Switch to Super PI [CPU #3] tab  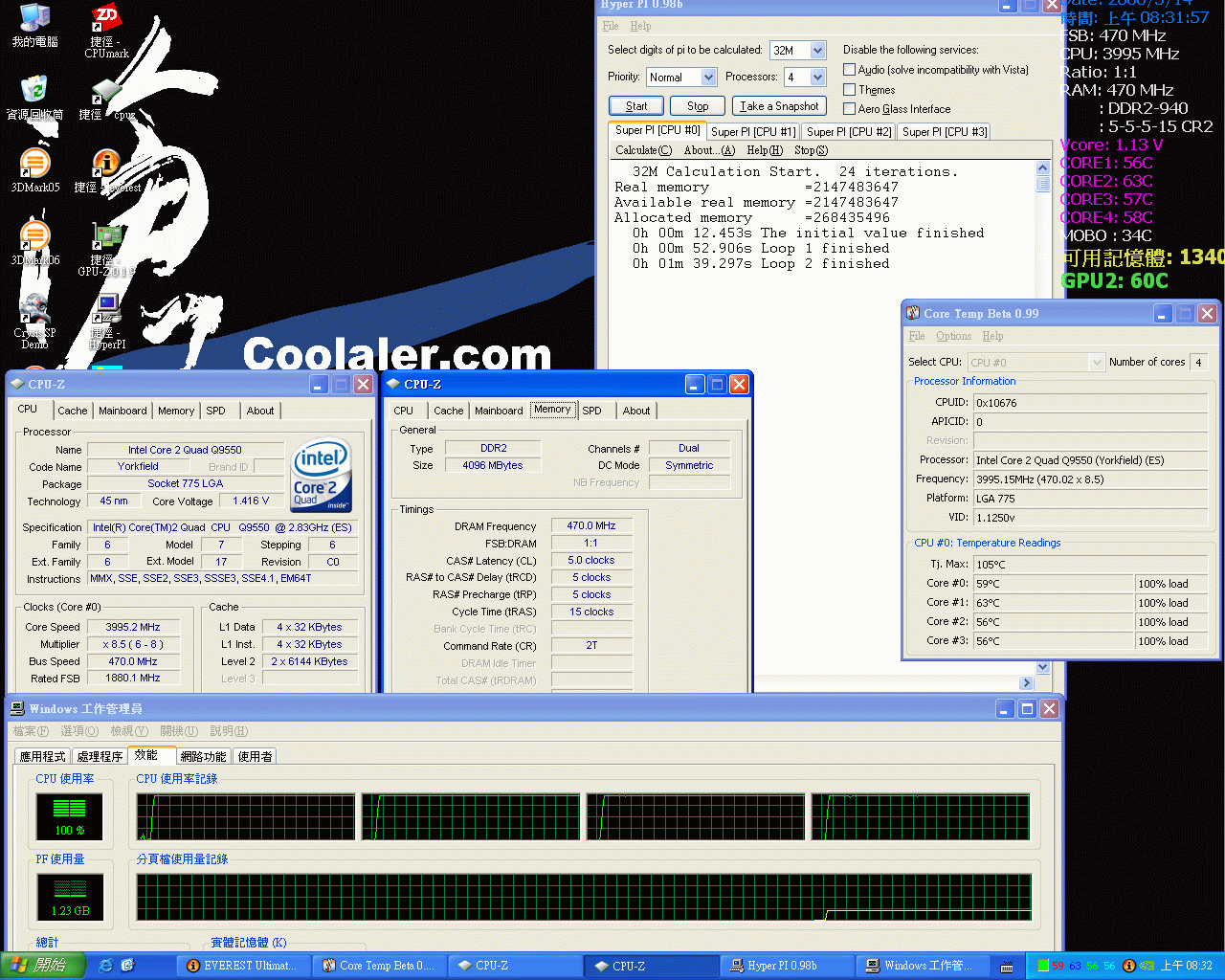pyautogui.click(x=945, y=132)
